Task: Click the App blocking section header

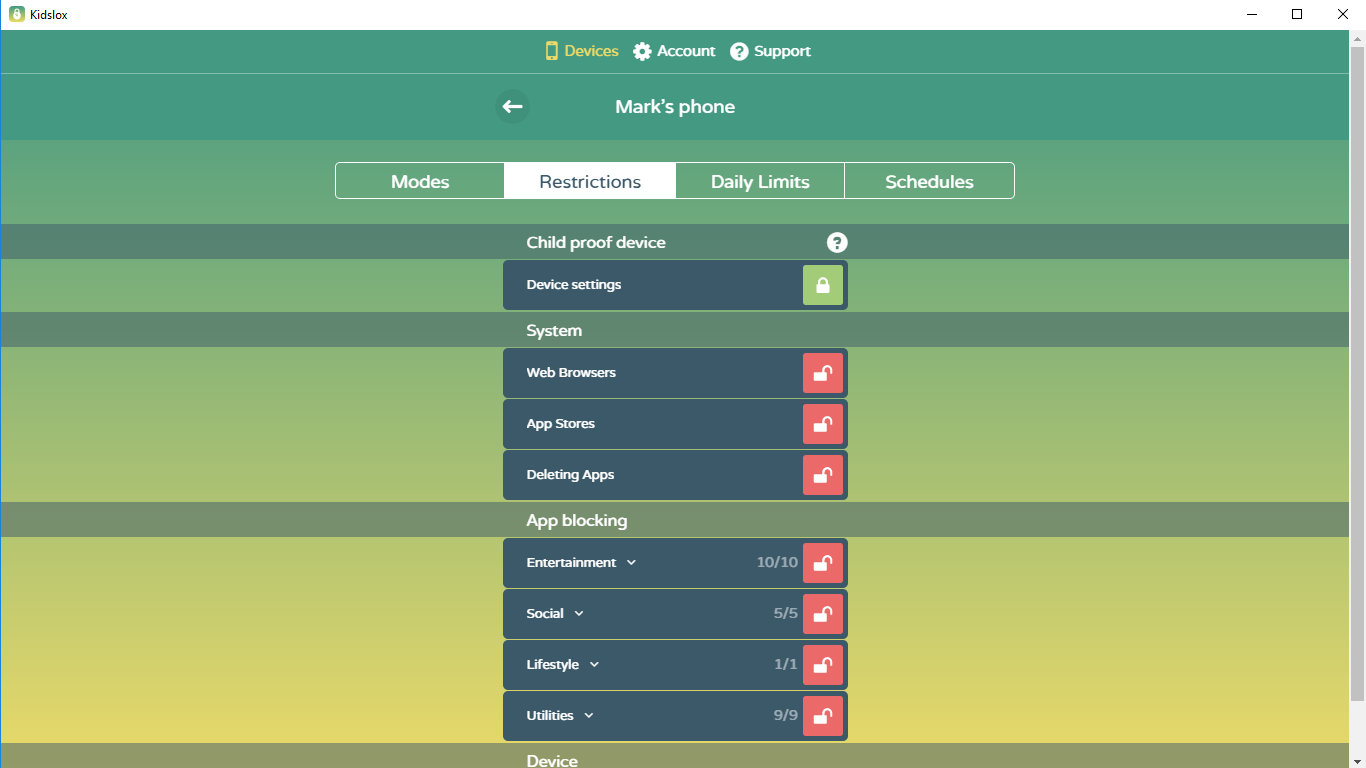Action: [577, 520]
